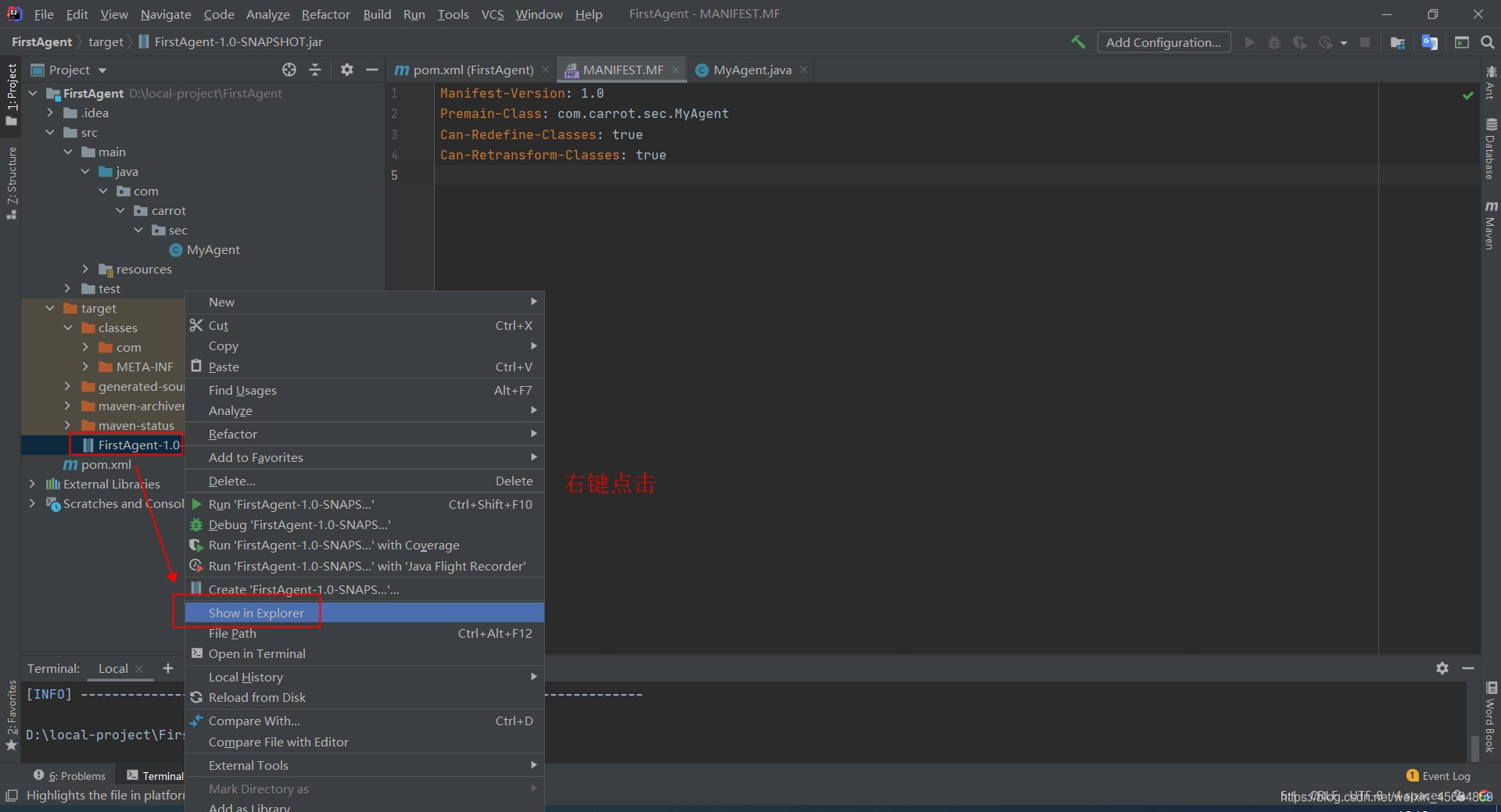Open the Project Structure toolbar icon
Viewport: 1501px width, 812px height.
click(1398, 42)
